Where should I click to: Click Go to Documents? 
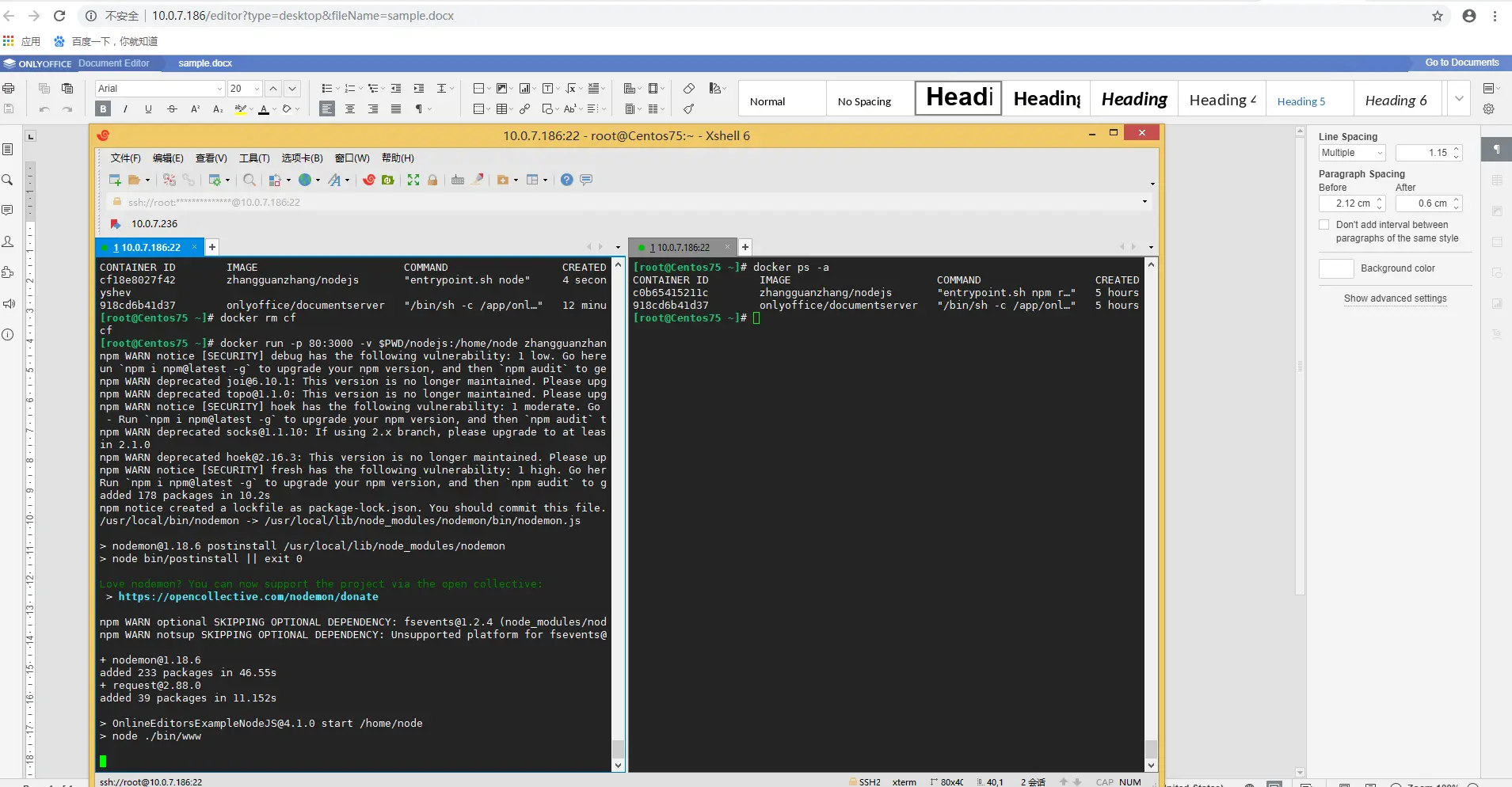[x=1462, y=63]
